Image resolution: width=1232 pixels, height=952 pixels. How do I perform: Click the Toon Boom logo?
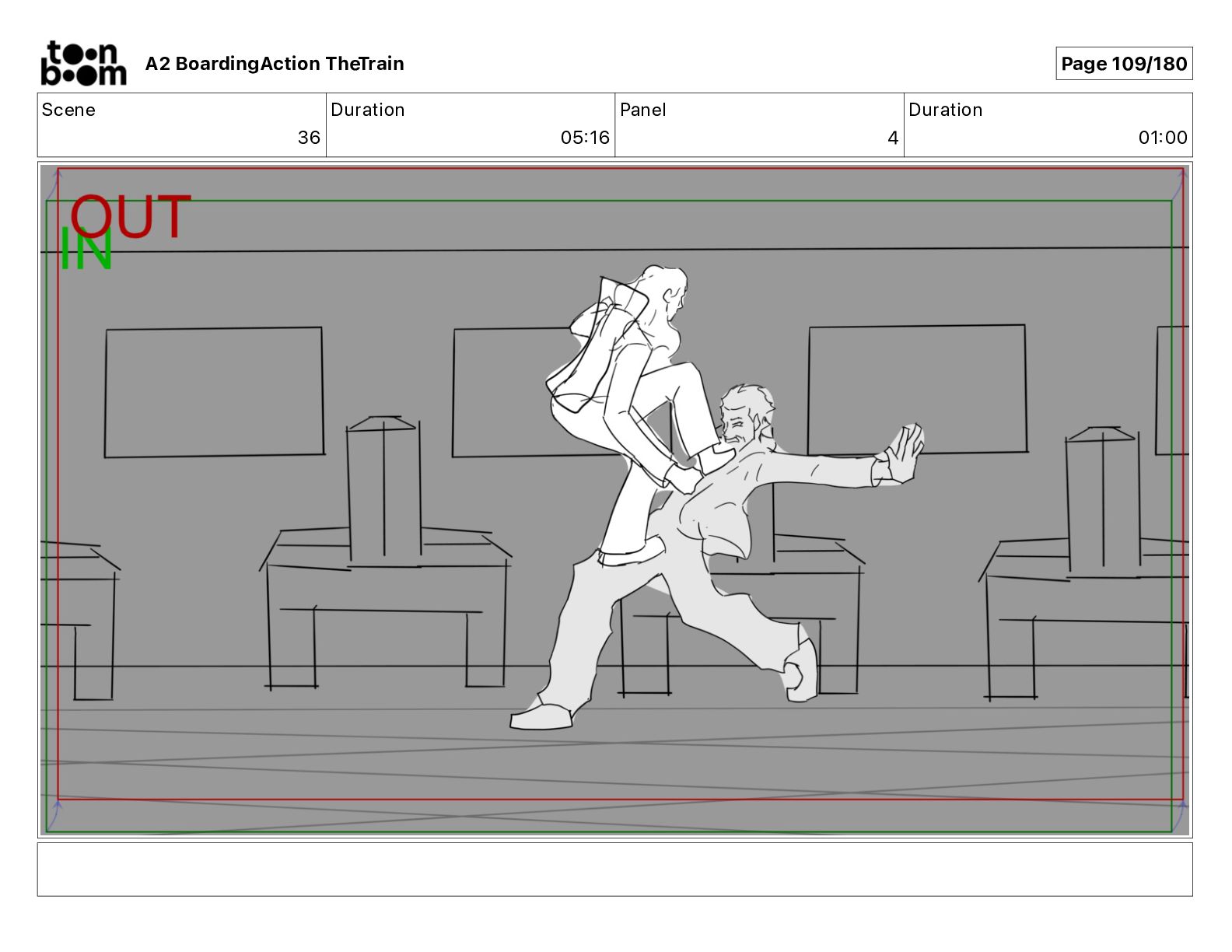83,63
